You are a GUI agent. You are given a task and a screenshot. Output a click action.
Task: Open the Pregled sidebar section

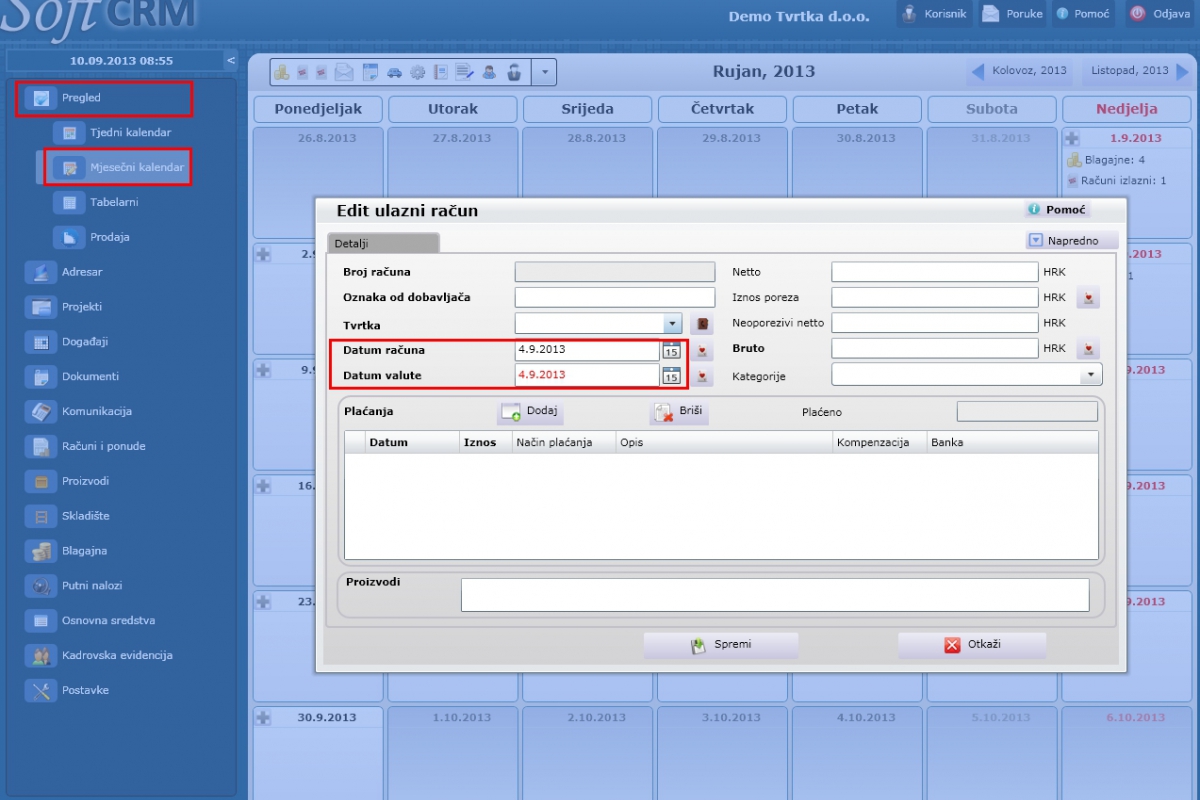coord(104,98)
